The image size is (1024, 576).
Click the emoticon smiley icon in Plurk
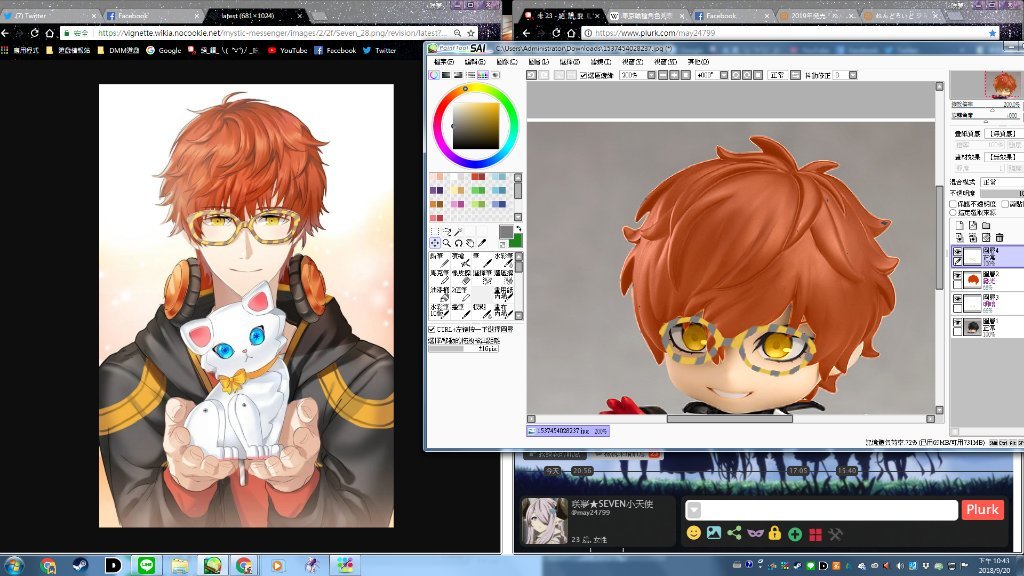694,533
